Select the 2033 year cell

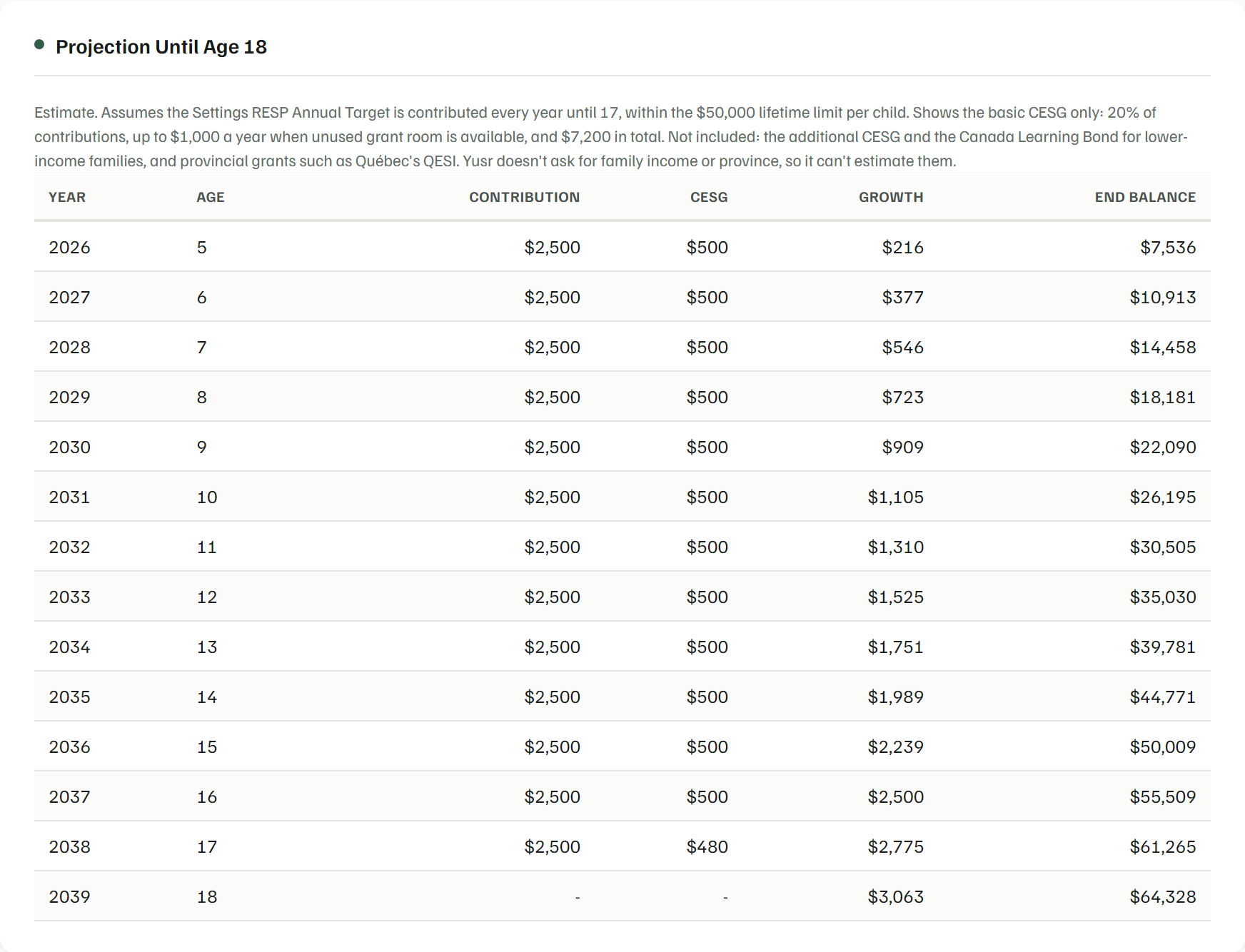pyautogui.click(x=70, y=597)
